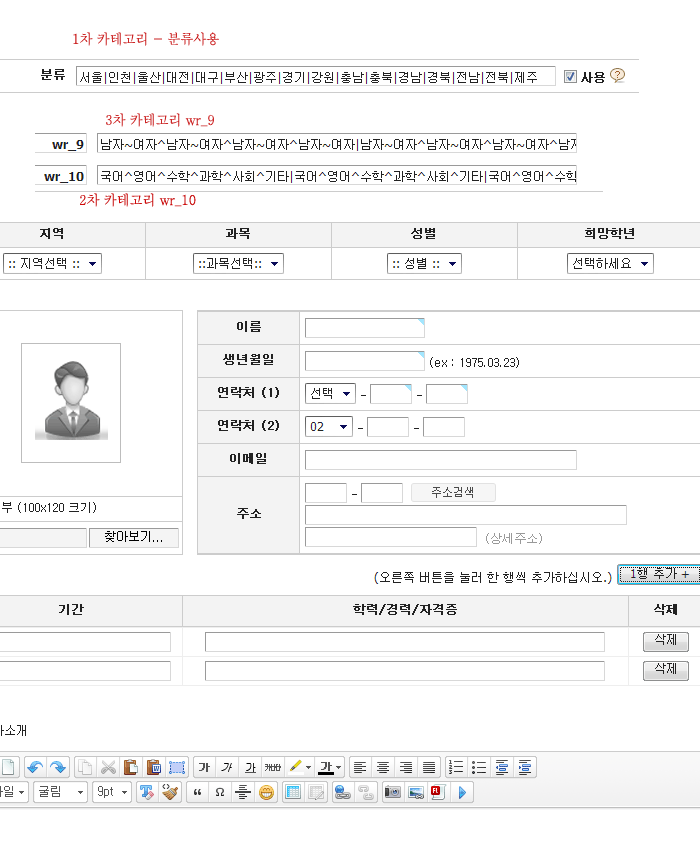Insert a table using the table icon
The image size is (700, 862).
[x=293, y=793]
